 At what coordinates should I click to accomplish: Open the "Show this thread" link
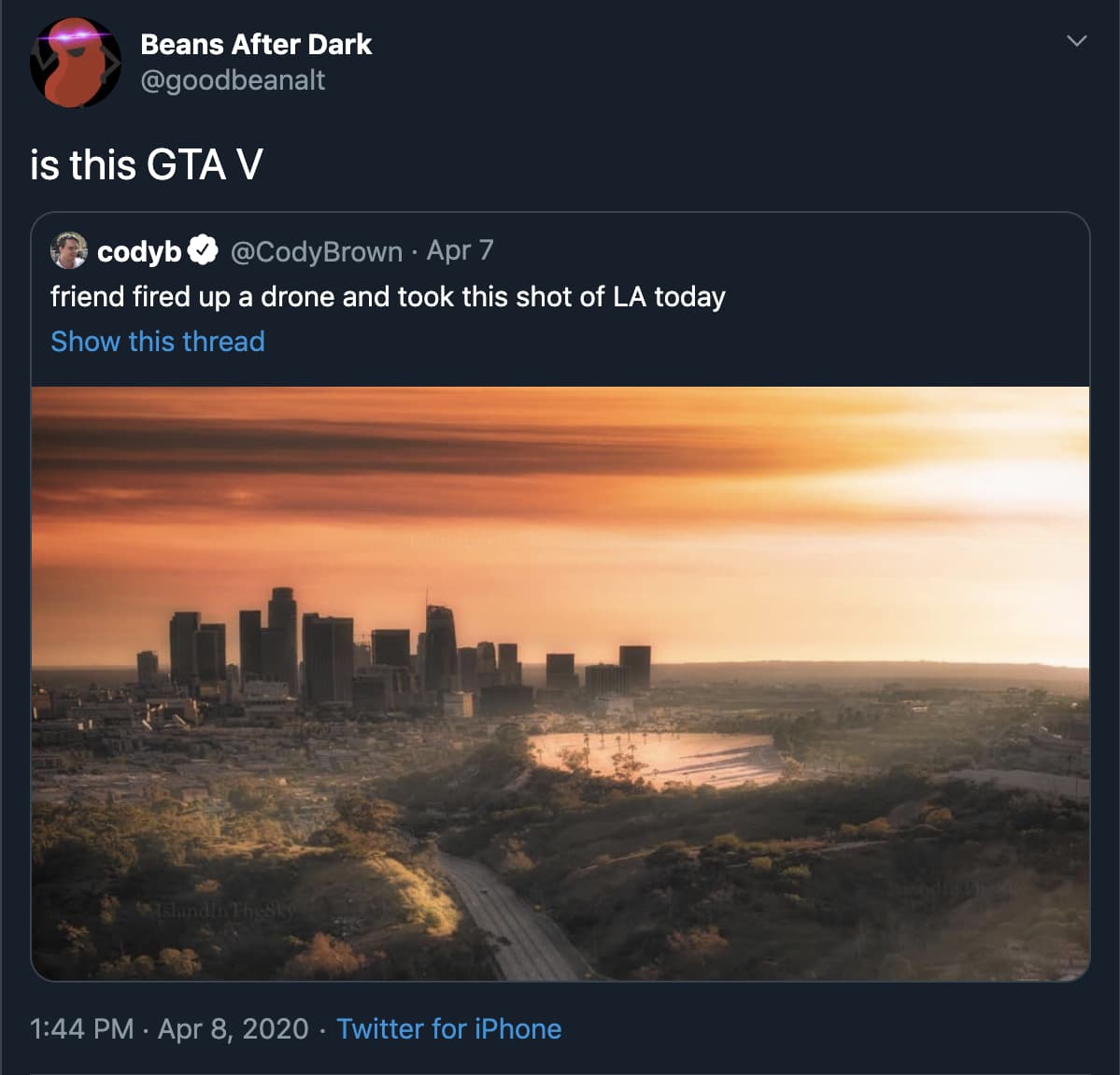click(x=157, y=342)
